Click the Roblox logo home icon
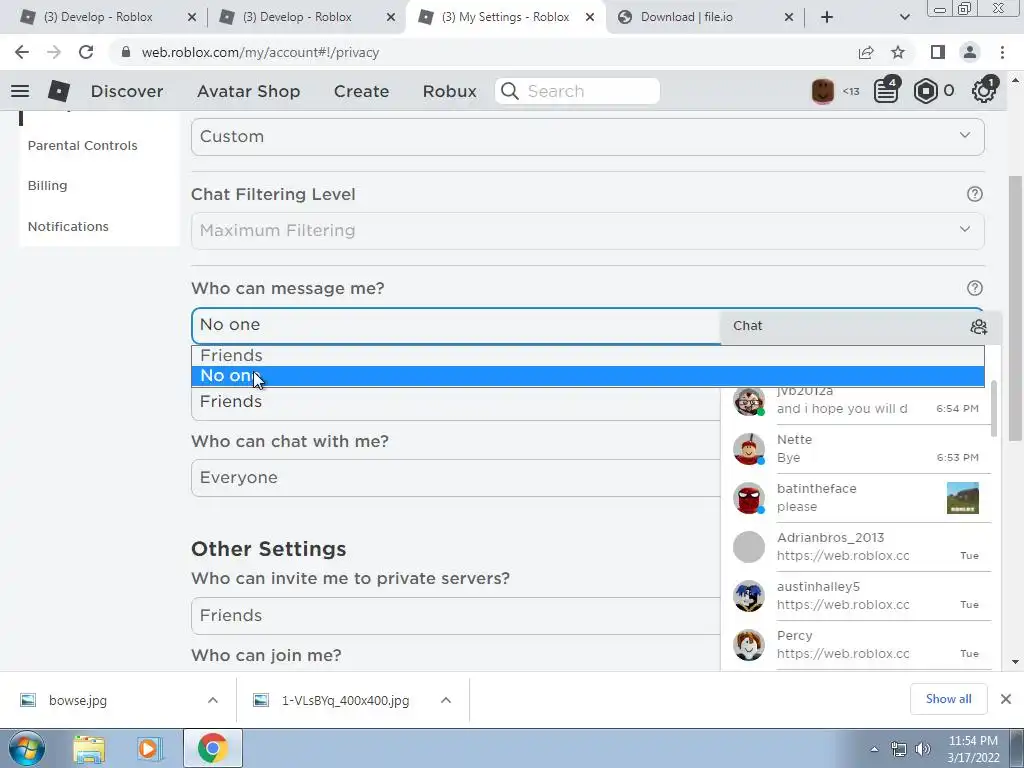This screenshot has width=1024, height=768. click(59, 91)
